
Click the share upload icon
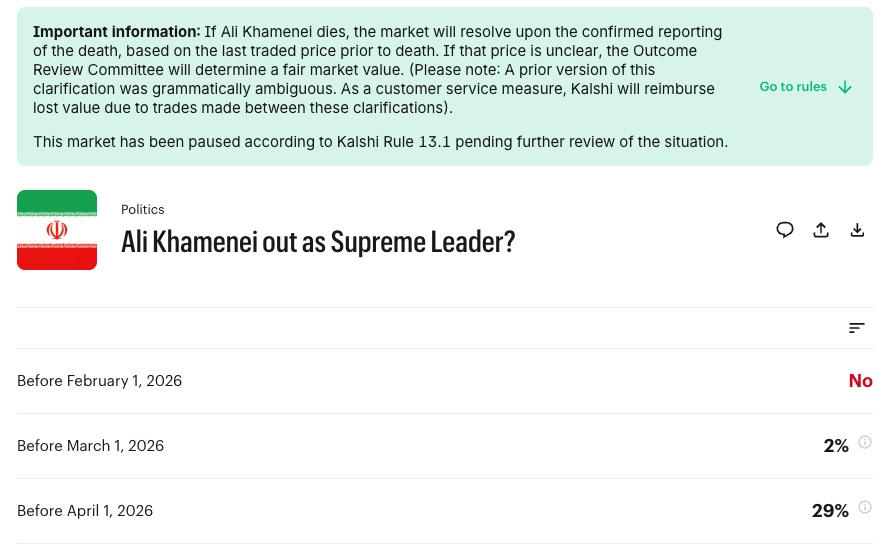click(x=821, y=230)
